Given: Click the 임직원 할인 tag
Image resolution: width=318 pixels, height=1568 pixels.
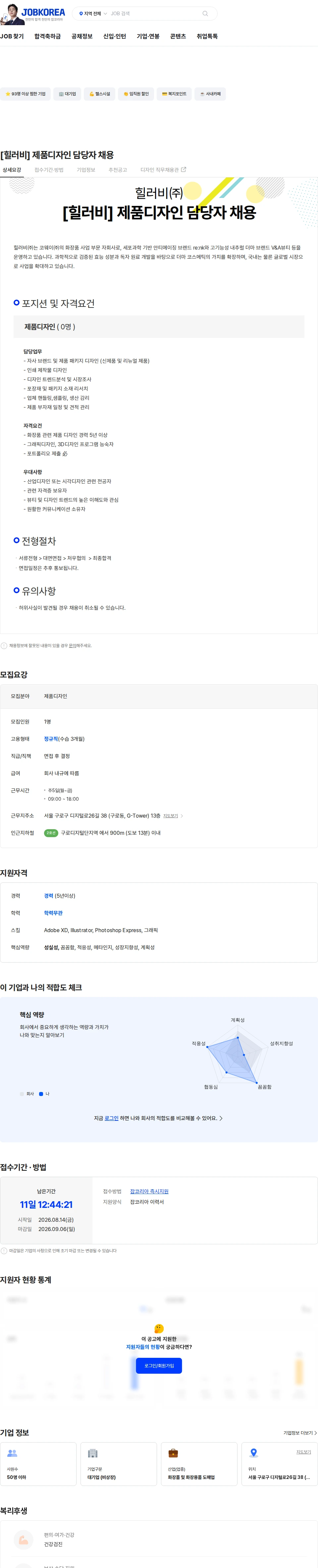Looking at the screenshot, I should coord(136,94).
